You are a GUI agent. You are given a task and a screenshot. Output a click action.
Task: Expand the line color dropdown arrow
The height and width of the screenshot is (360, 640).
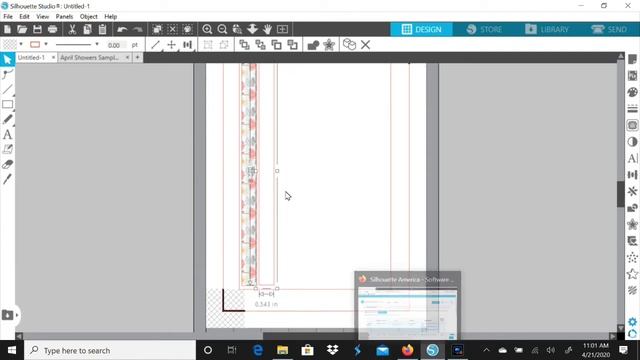tap(46, 44)
